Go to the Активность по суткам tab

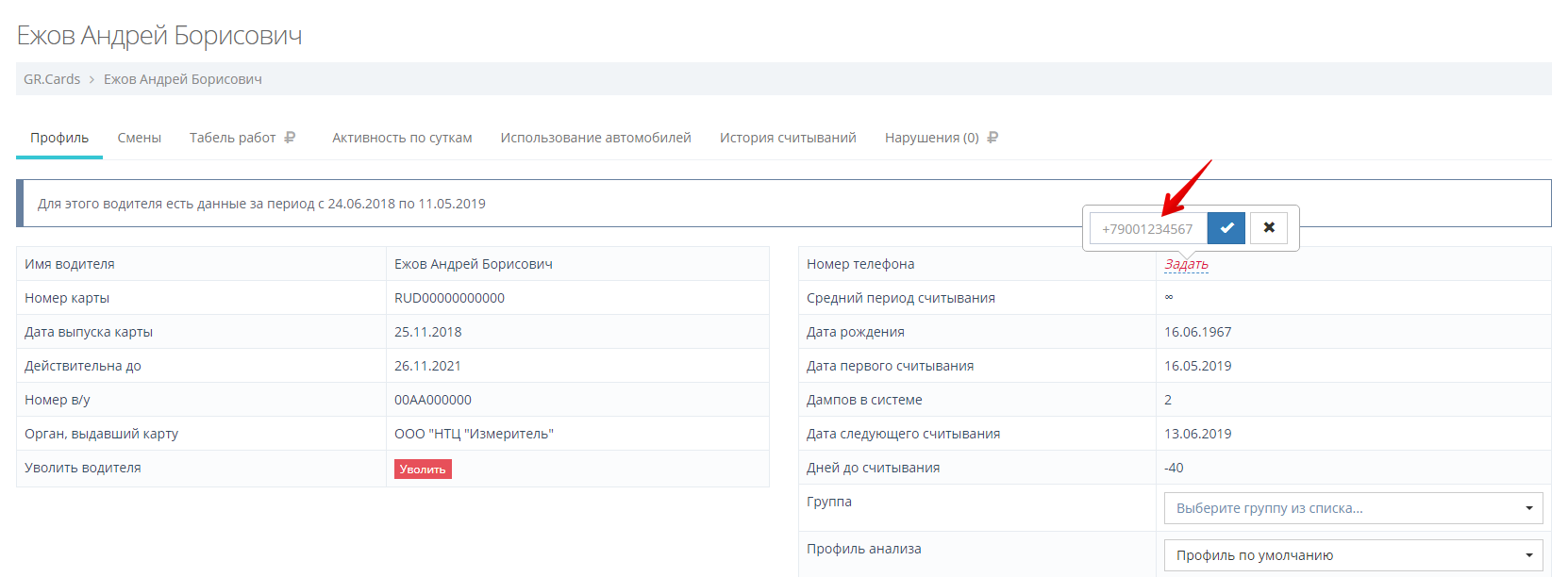pyautogui.click(x=402, y=138)
